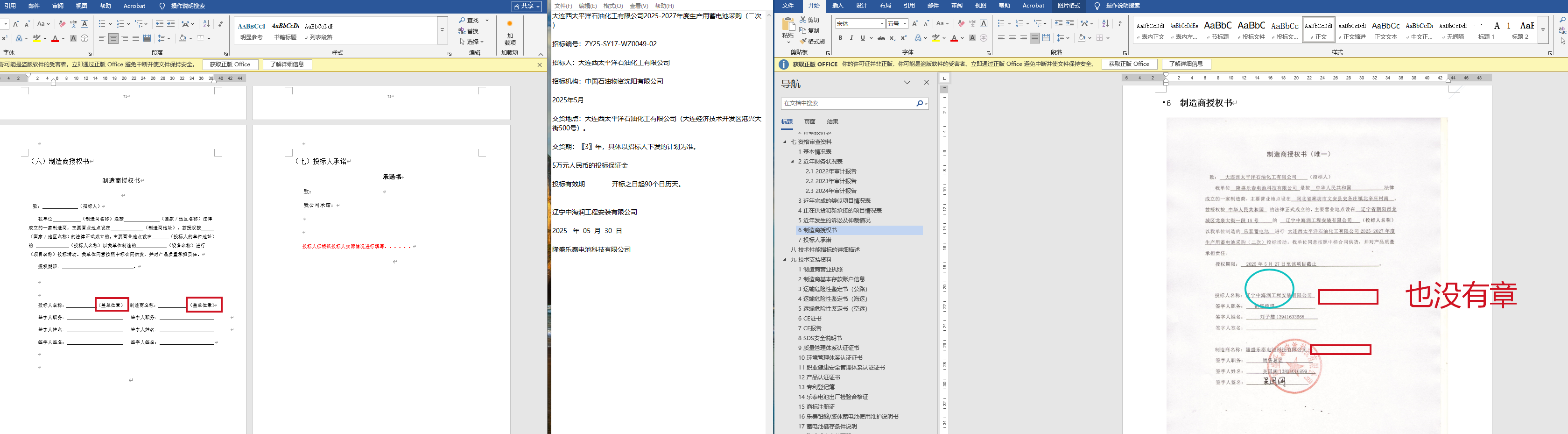
Task: Dismiss yellow notification bar in left Word window
Action: 539,64
